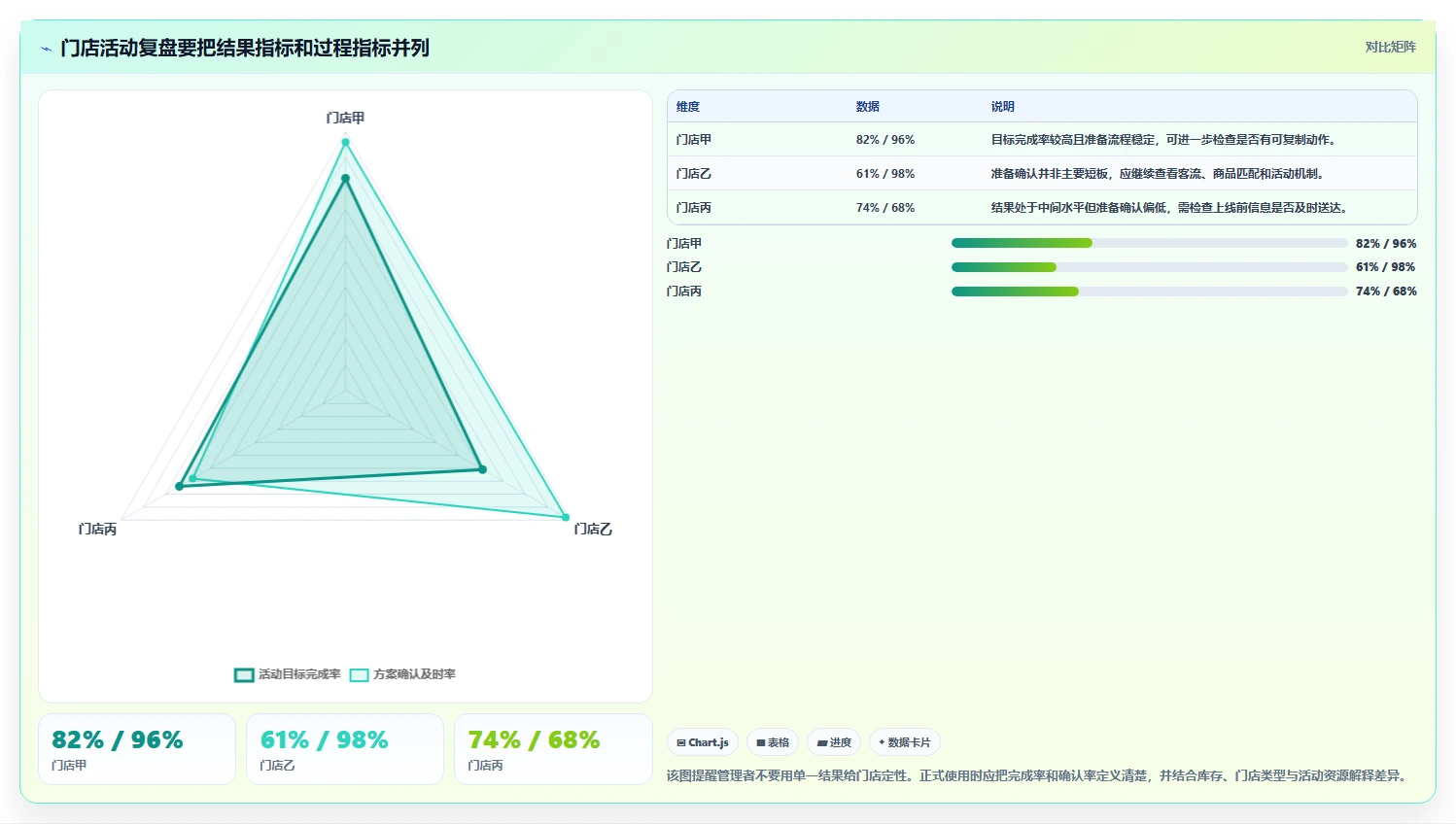The width and height of the screenshot is (1456, 824).
Task: Click the dark green point on 门店乙 axis
Action: pos(482,469)
